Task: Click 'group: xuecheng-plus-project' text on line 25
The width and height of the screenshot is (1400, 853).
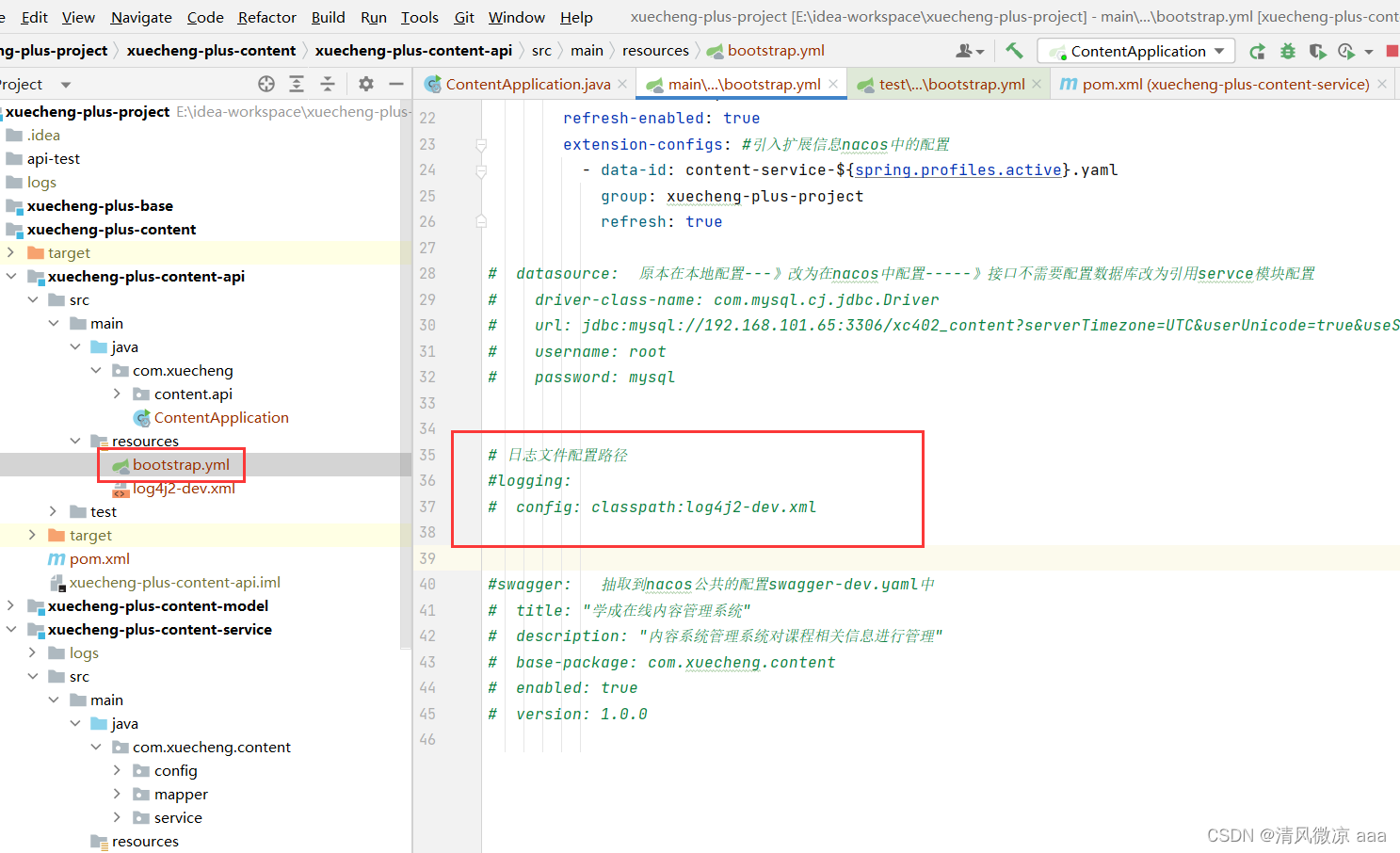Action: coord(732,197)
